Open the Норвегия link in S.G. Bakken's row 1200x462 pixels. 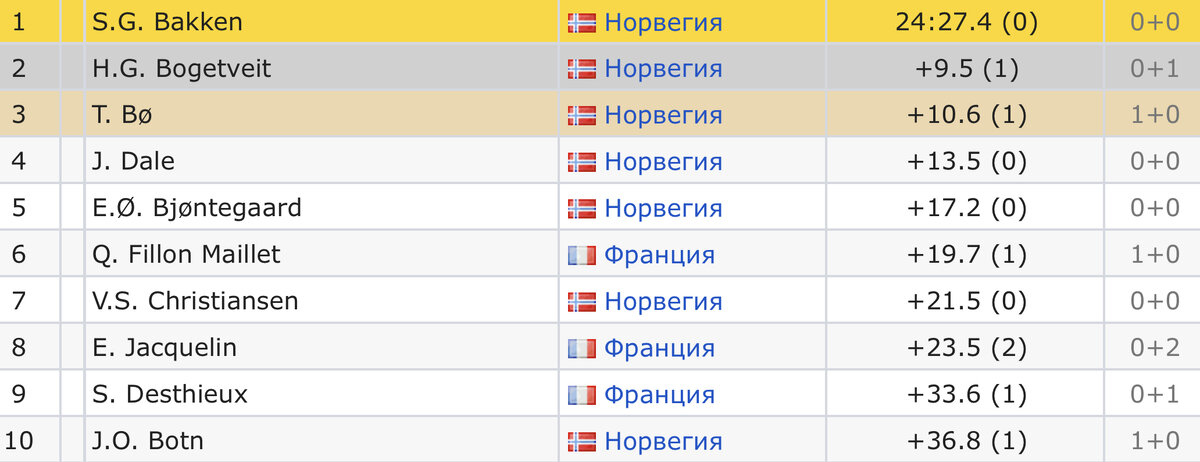[x=663, y=22]
